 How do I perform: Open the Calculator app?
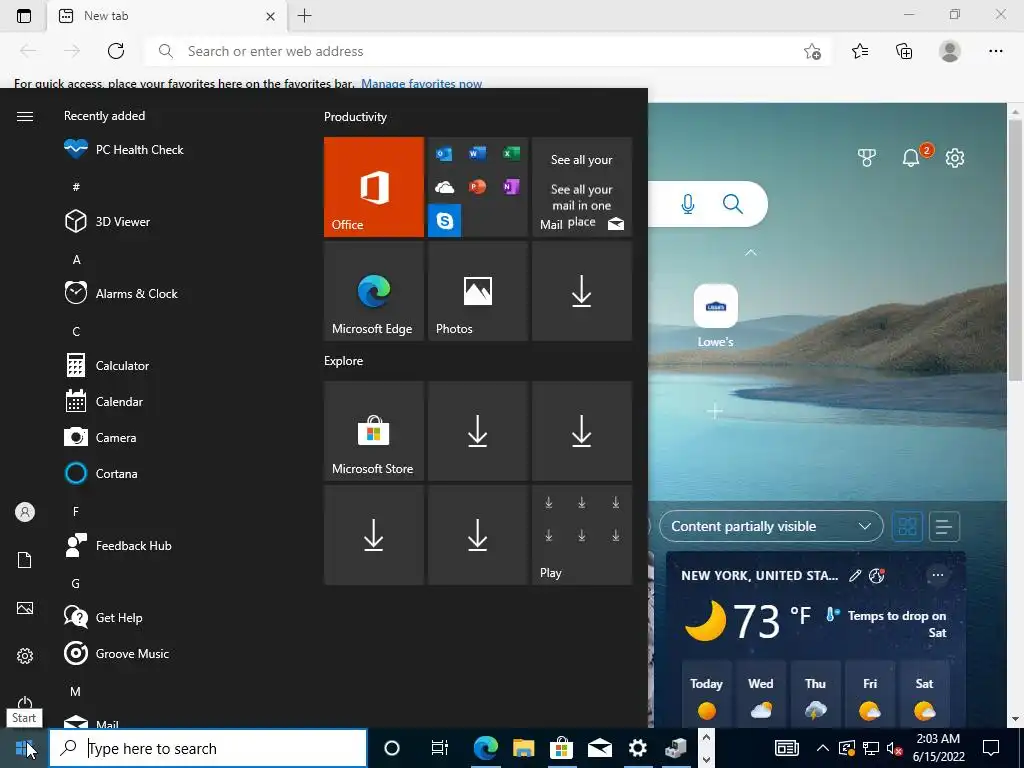(x=107, y=366)
